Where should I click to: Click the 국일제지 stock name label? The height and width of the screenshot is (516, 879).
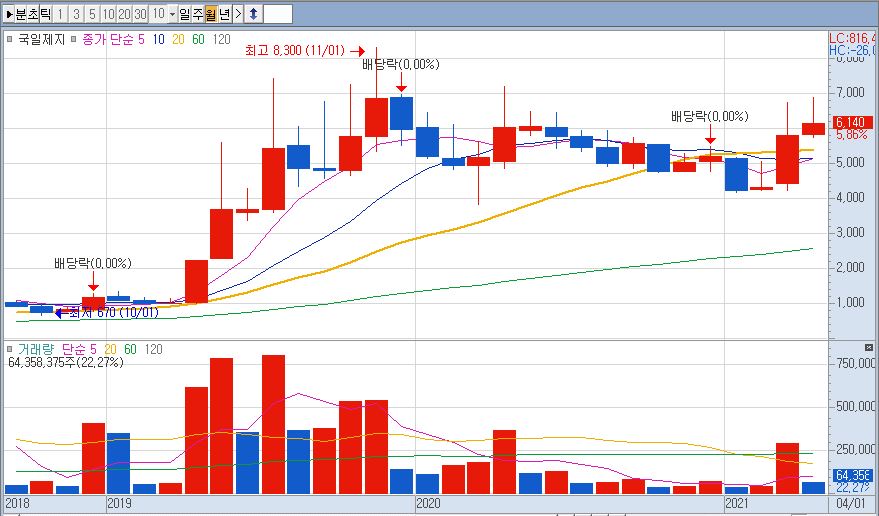point(41,39)
